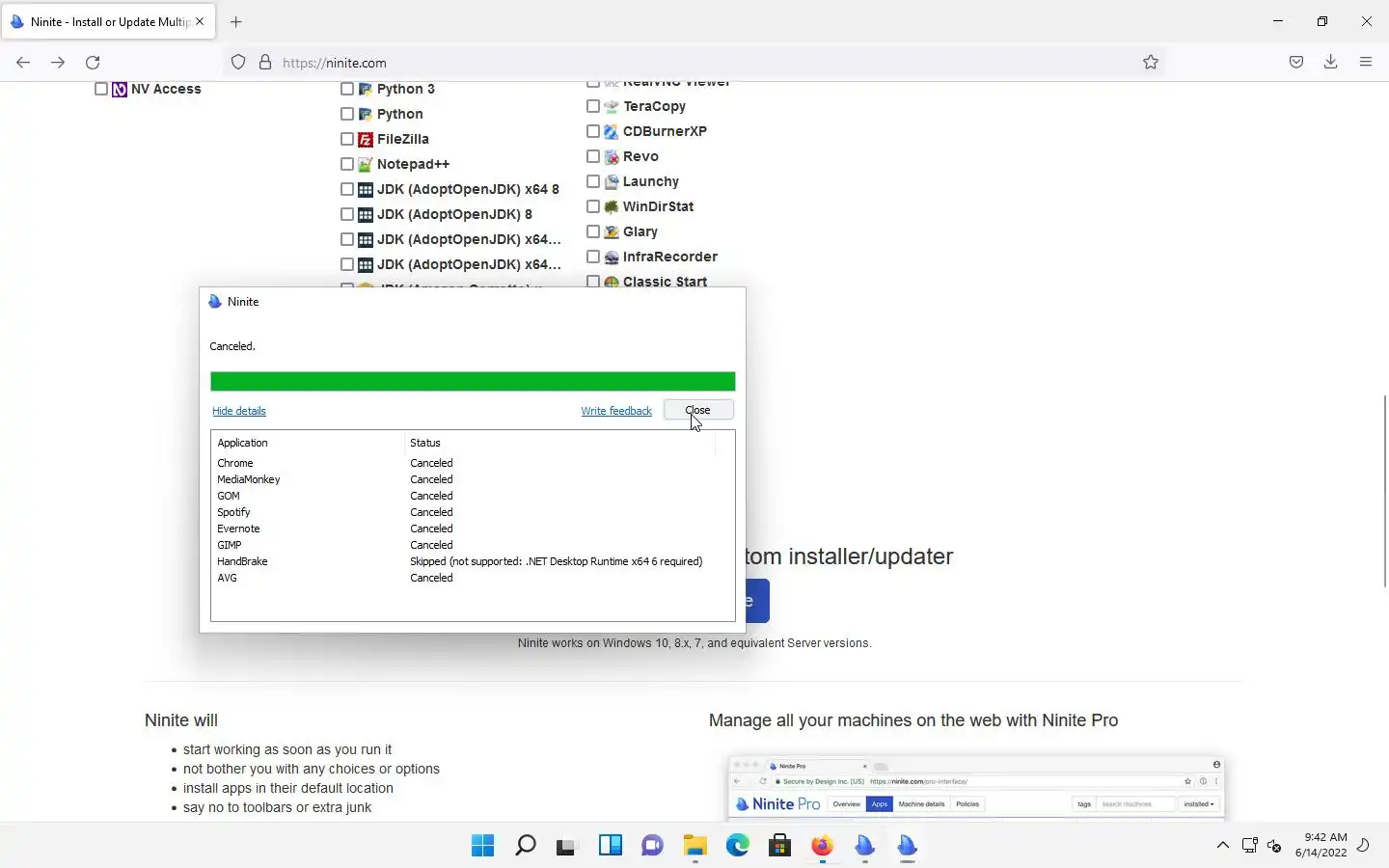This screenshot has width=1389, height=868.
Task: Click the Notepad++ app icon
Action: pos(366,164)
